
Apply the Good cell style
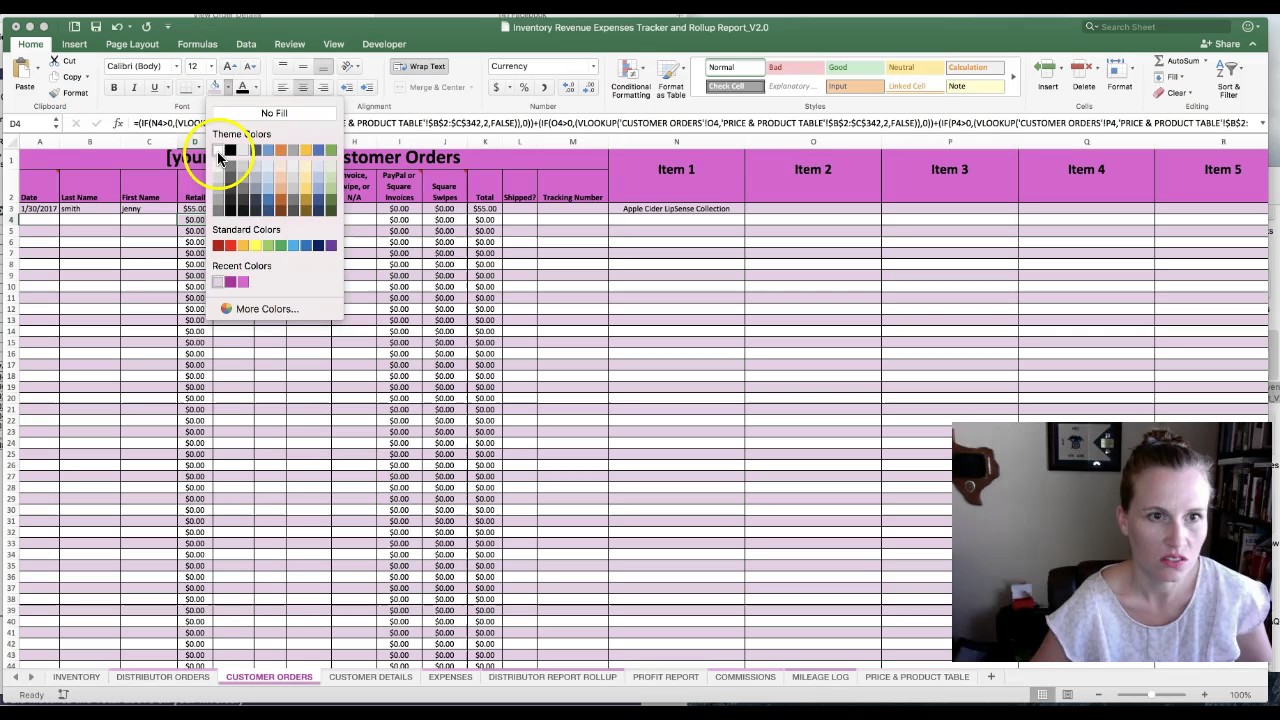854,67
